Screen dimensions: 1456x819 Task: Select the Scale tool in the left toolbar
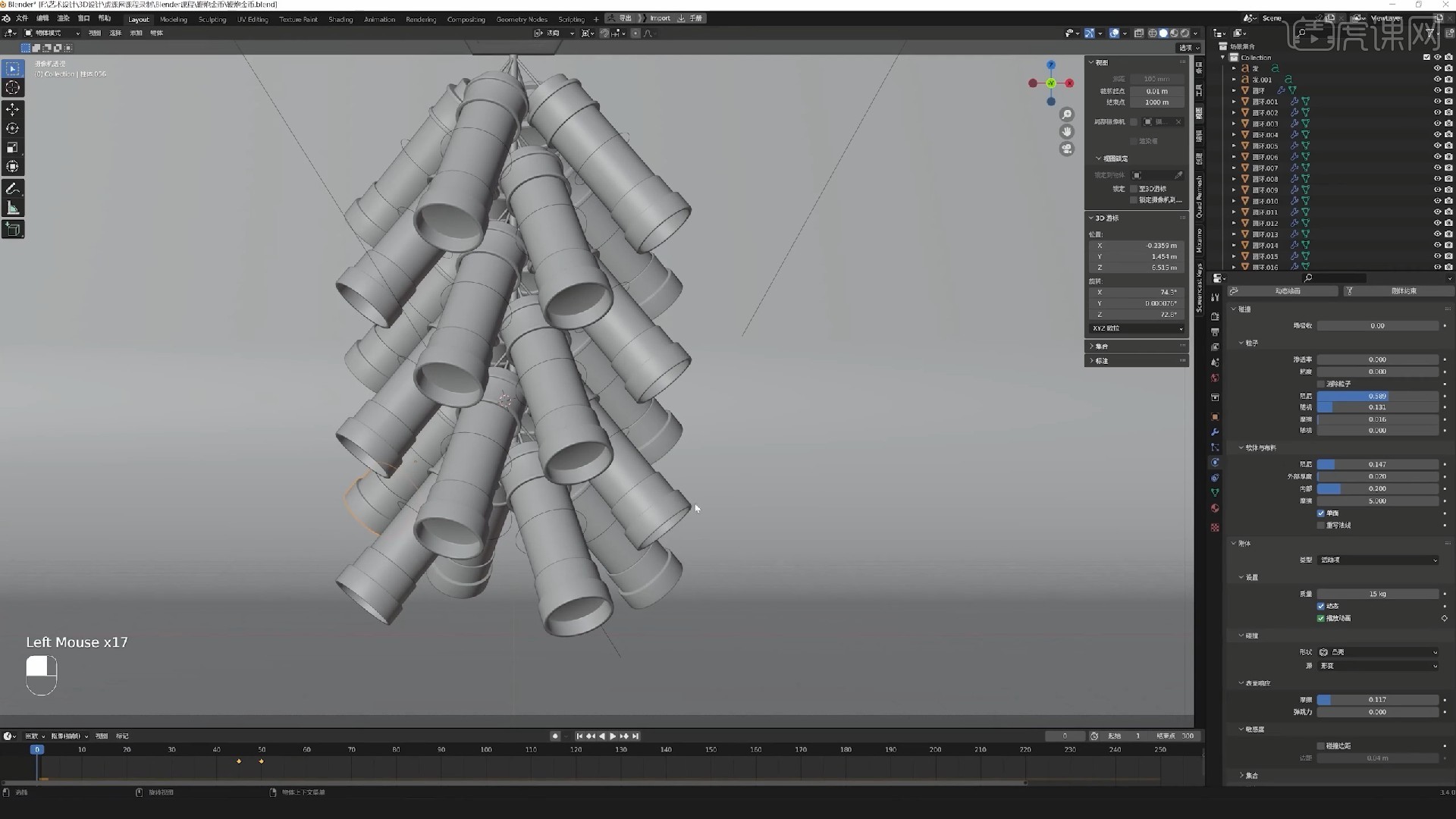coord(13,148)
